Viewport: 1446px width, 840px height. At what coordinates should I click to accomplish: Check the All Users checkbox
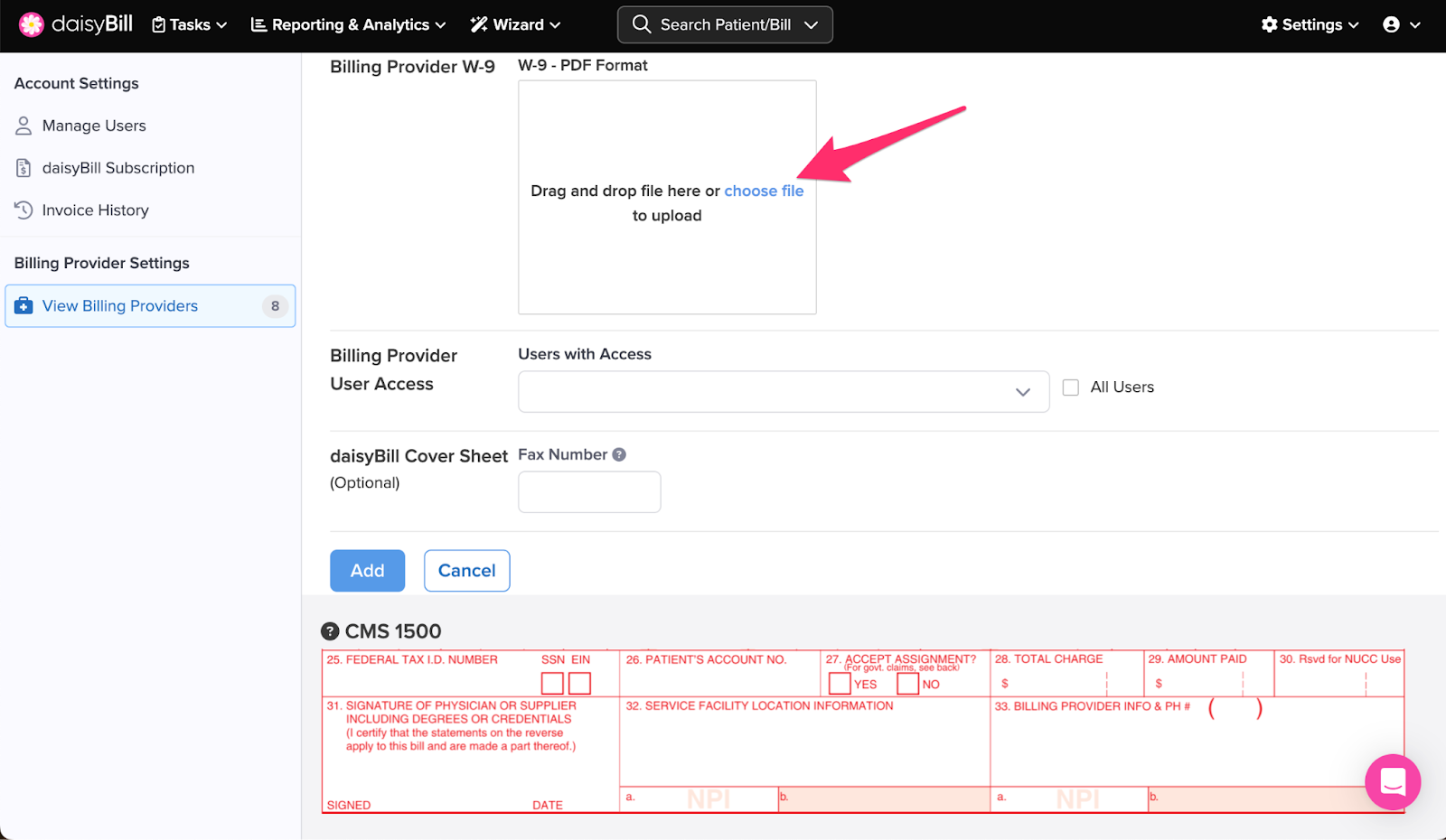click(1071, 387)
